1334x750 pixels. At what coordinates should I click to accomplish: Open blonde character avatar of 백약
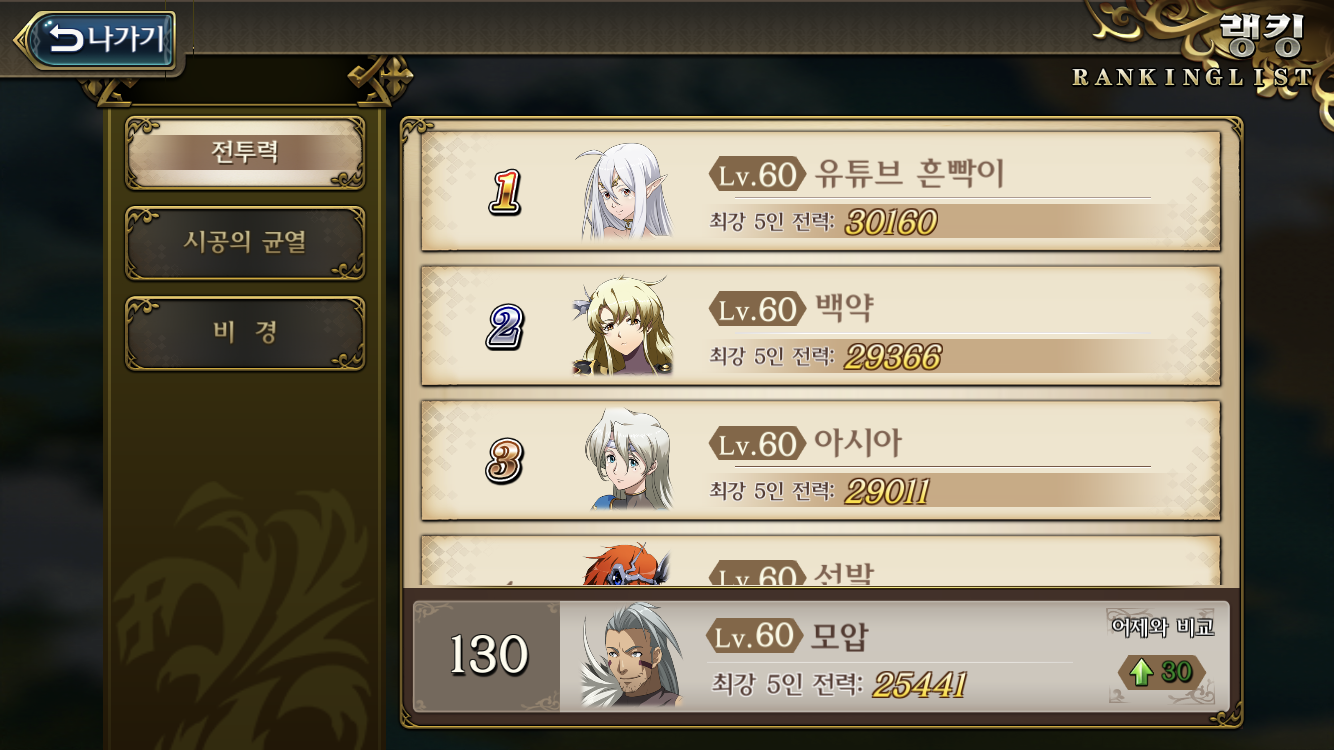point(623,326)
